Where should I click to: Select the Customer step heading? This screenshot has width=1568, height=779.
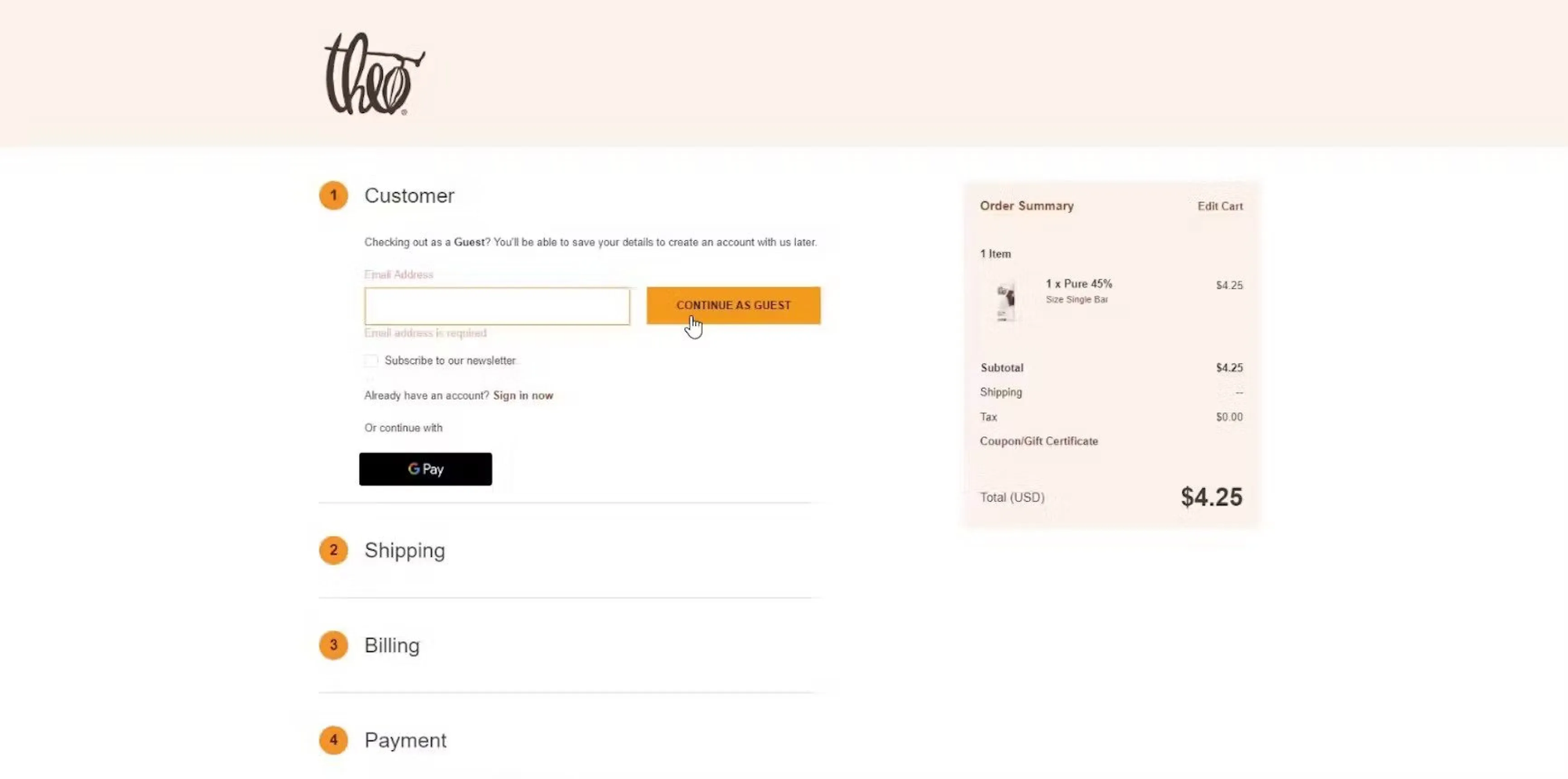pyautogui.click(x=409, y=195)
